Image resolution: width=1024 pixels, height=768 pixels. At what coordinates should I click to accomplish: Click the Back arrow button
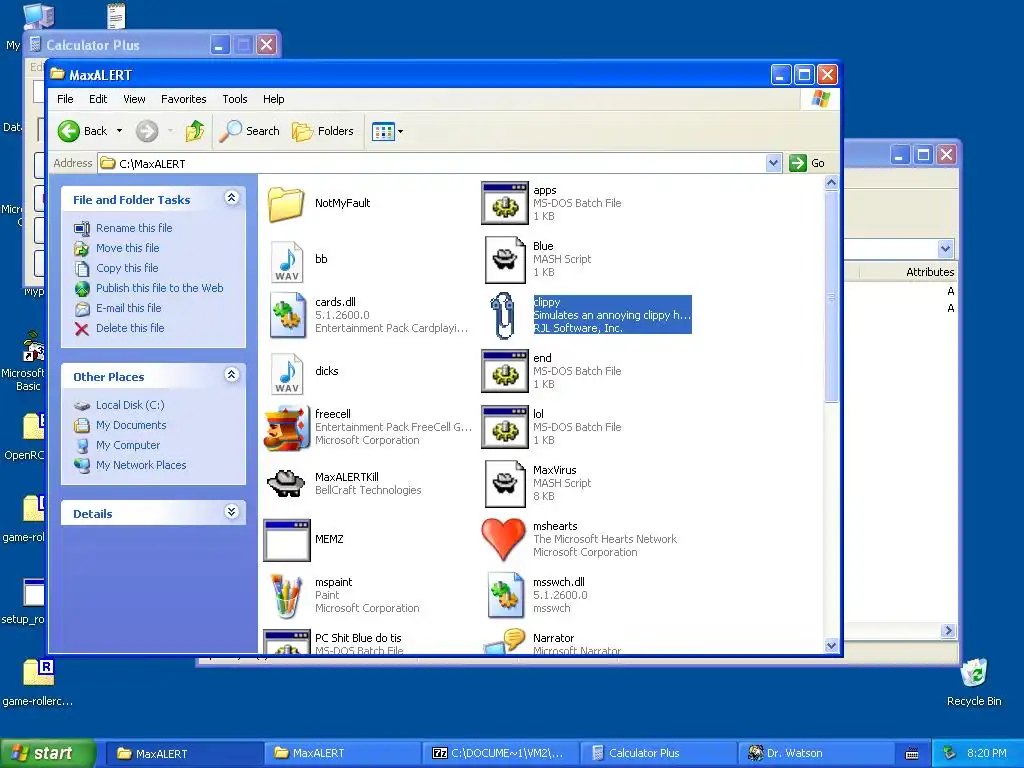pos(82,131)
